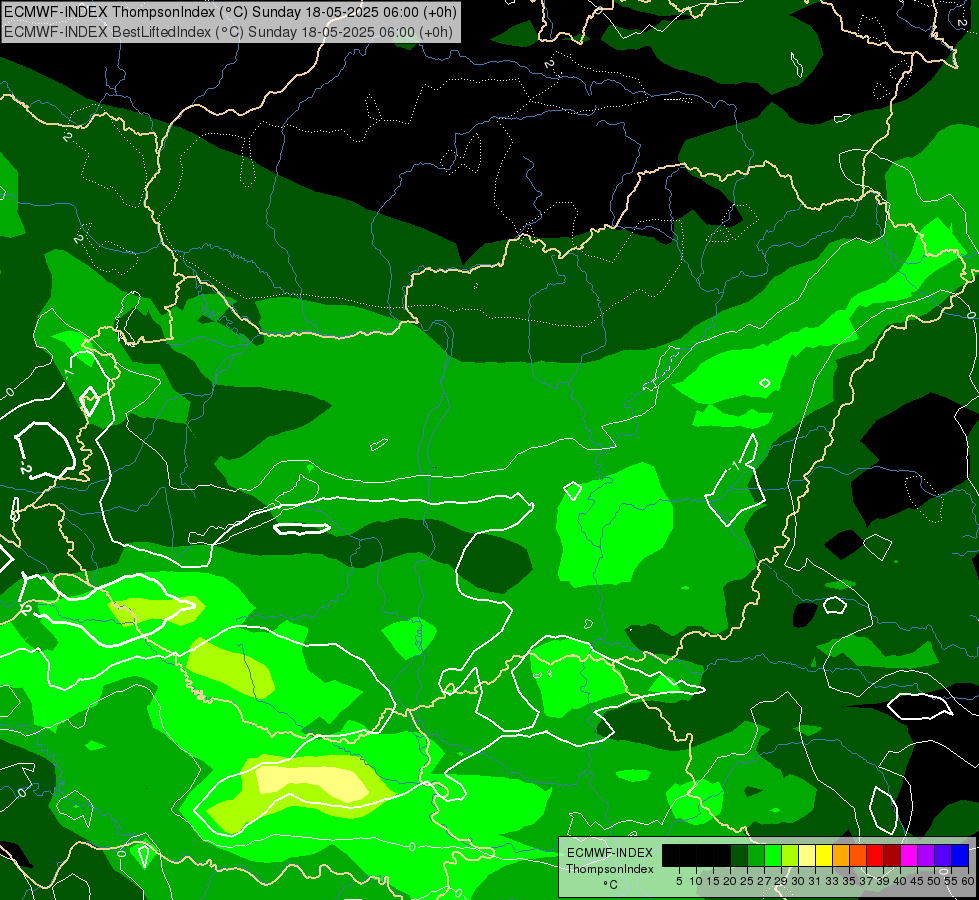Select the red 37–39 legend swatch

click(x=875, y=856)
